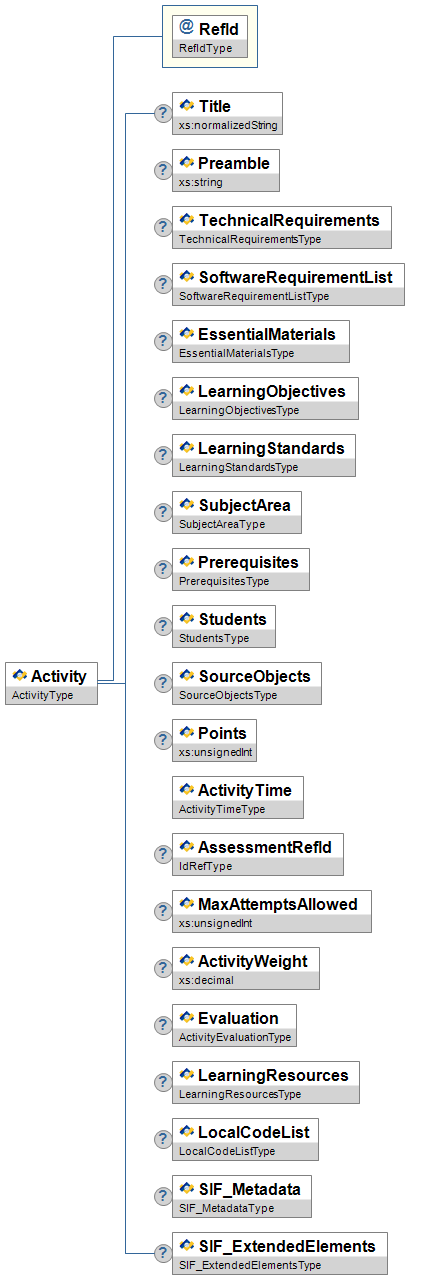Click the question mark icon beside SubjectArea
Screen dimensions: 427x1279
[163, 512]
